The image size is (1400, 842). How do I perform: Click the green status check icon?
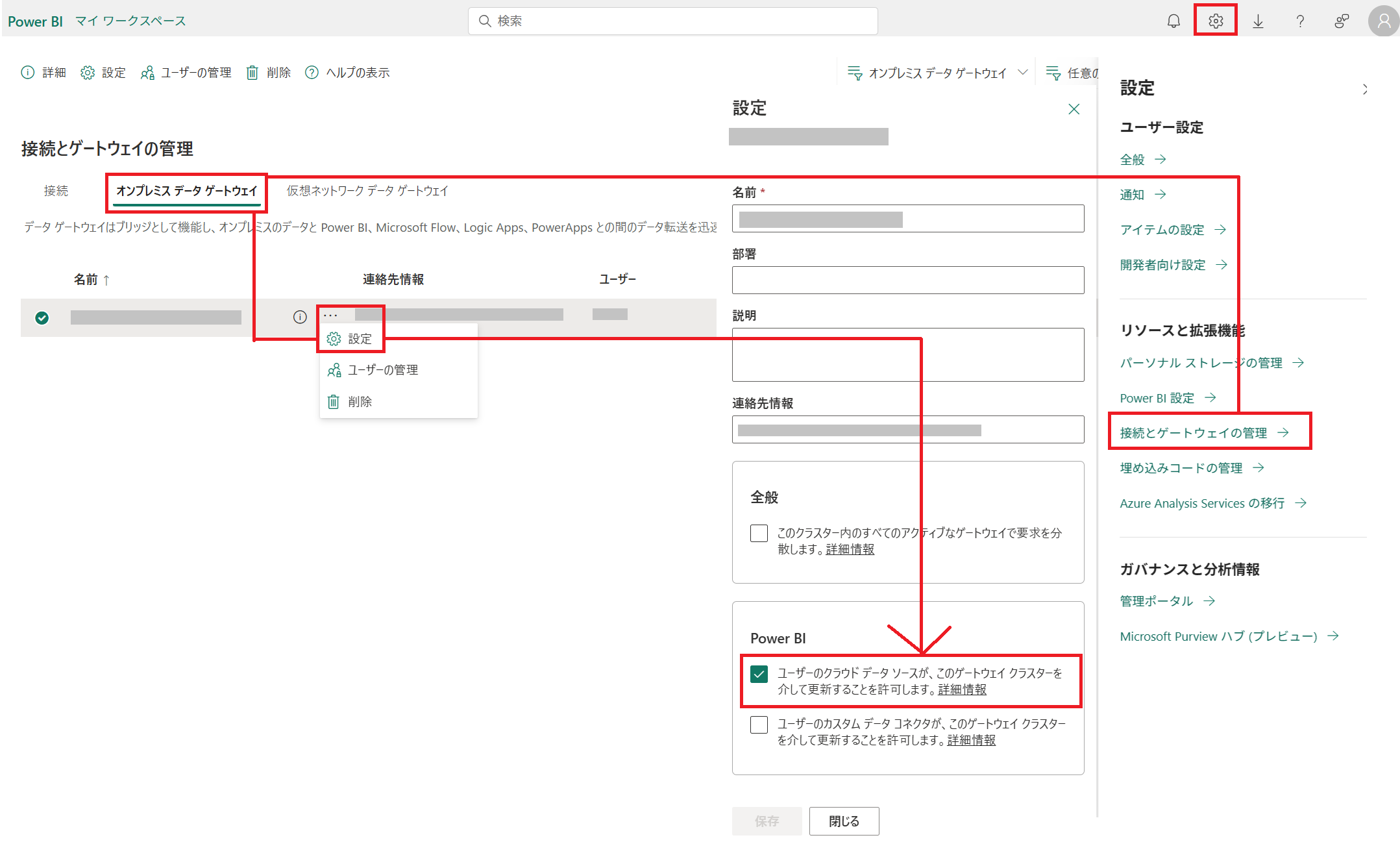coord(42,317)
